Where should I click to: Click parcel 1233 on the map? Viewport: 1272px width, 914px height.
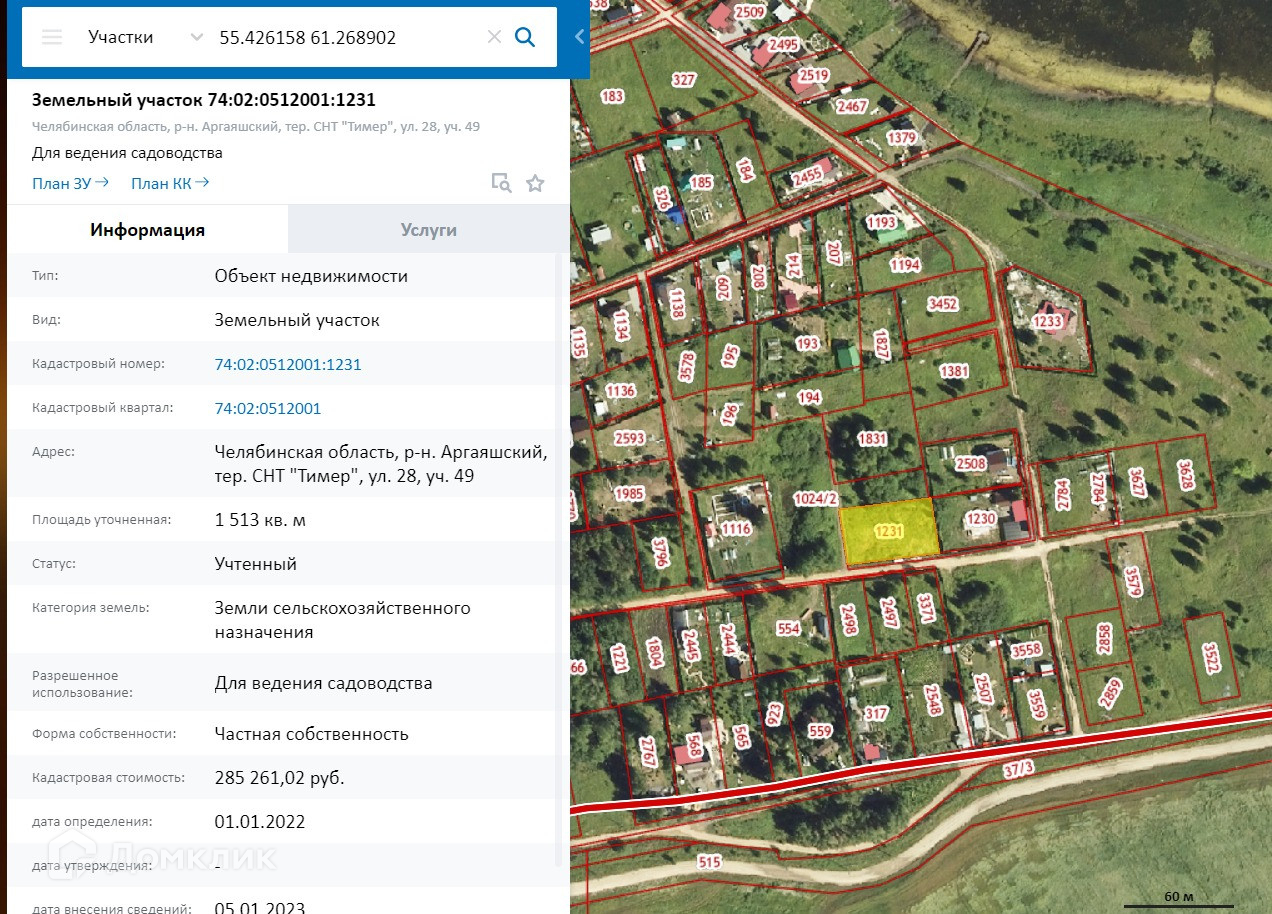[1047, 322]
